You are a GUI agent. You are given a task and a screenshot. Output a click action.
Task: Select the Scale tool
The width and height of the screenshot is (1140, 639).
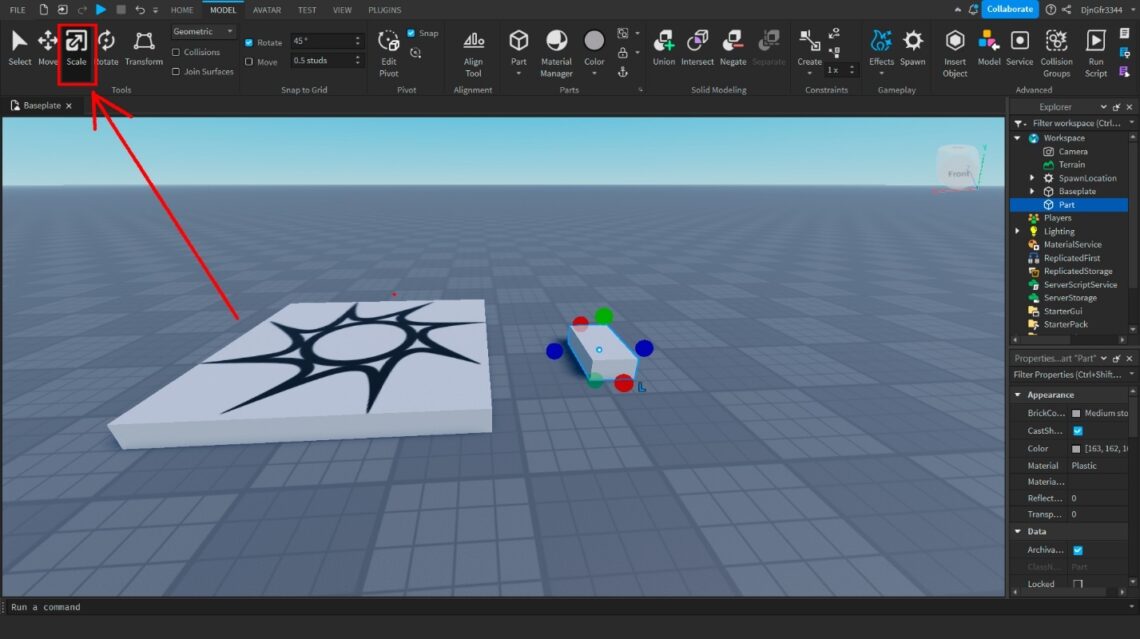[x=76, y=47]
